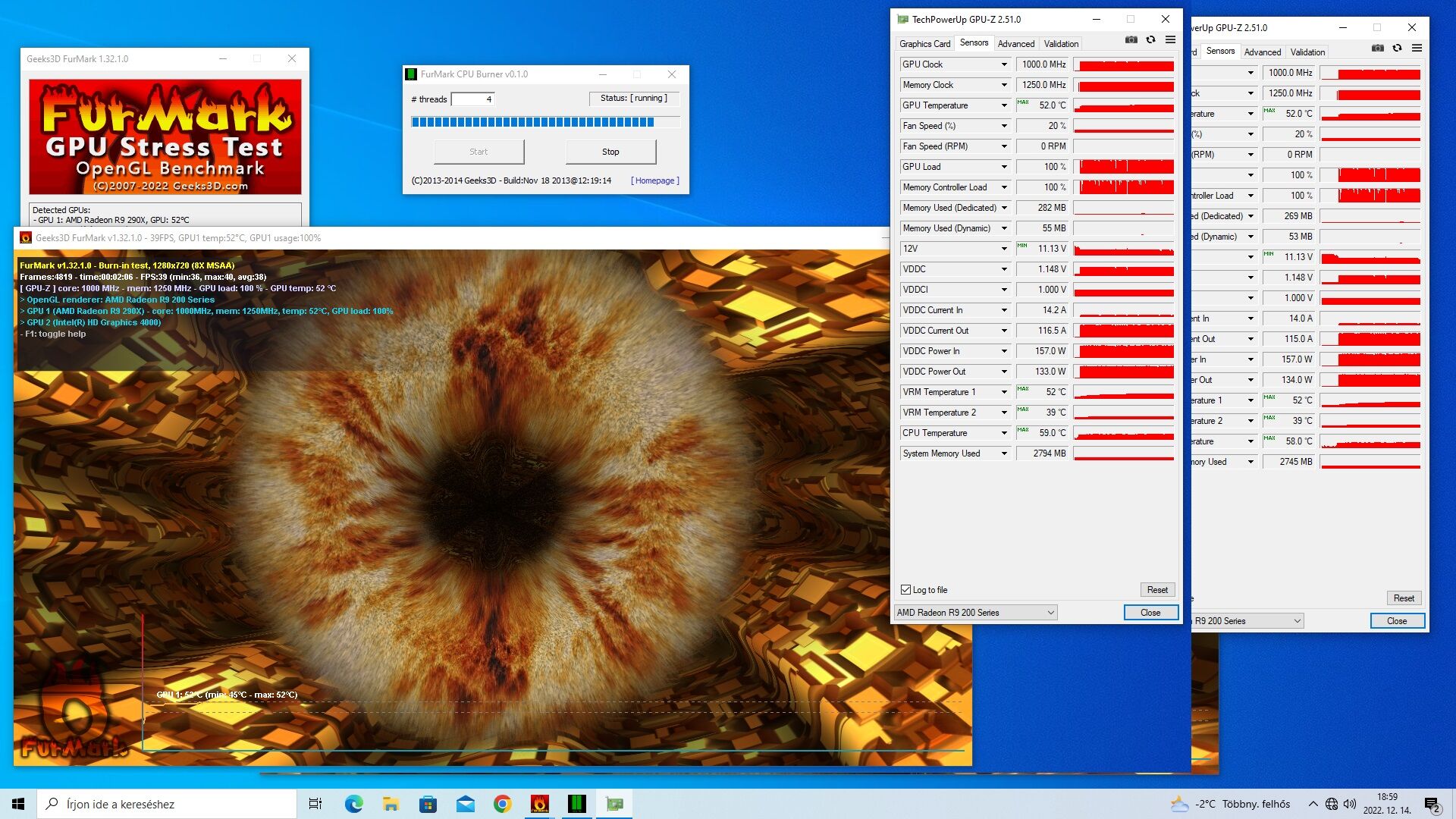This screenshot has width=1456, height=819.
Task: Open Task View from the taskbar
Action: click(x=315, y=804)
